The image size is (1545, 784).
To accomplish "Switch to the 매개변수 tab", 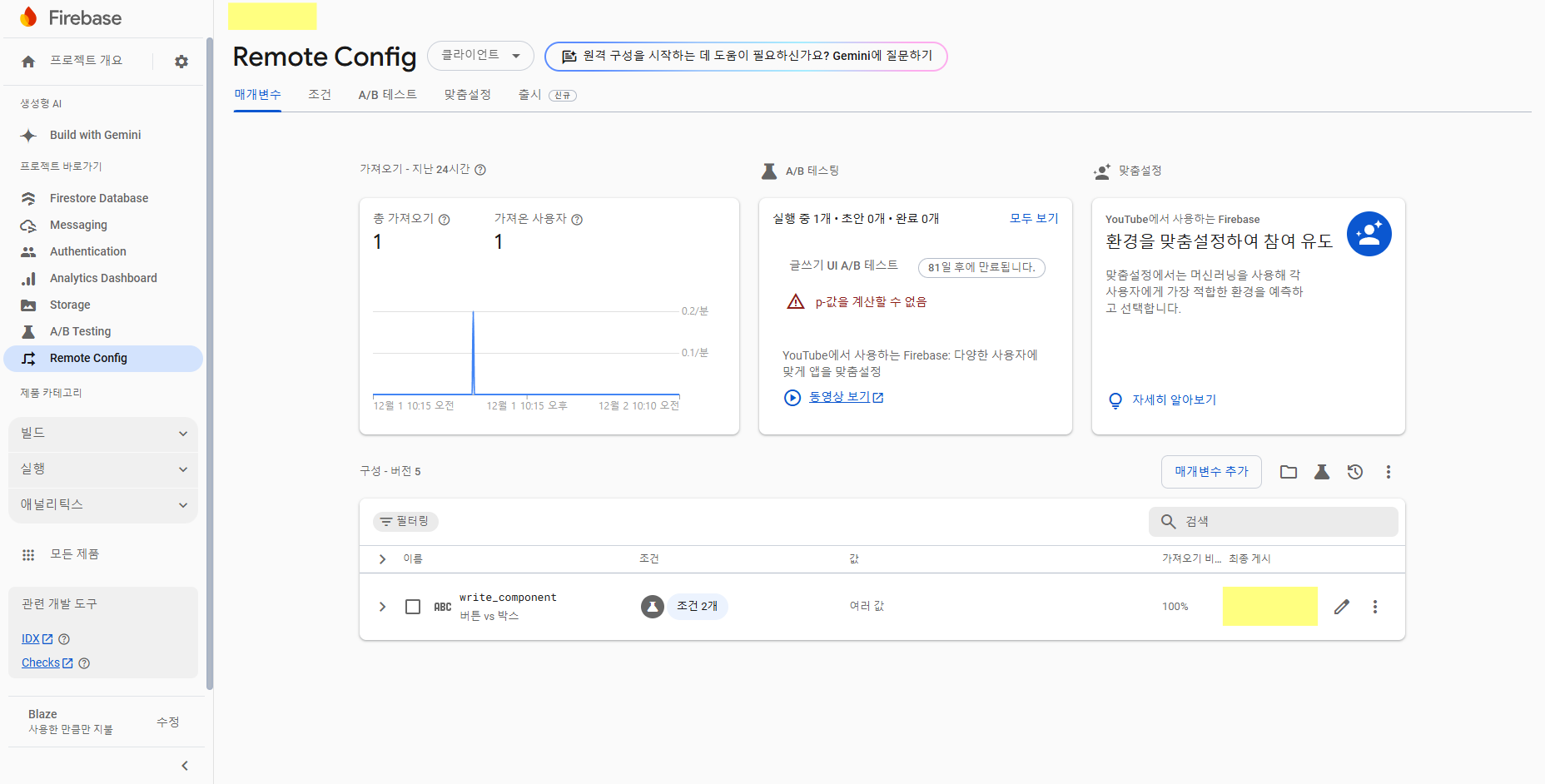I will [x=257, y=95].
